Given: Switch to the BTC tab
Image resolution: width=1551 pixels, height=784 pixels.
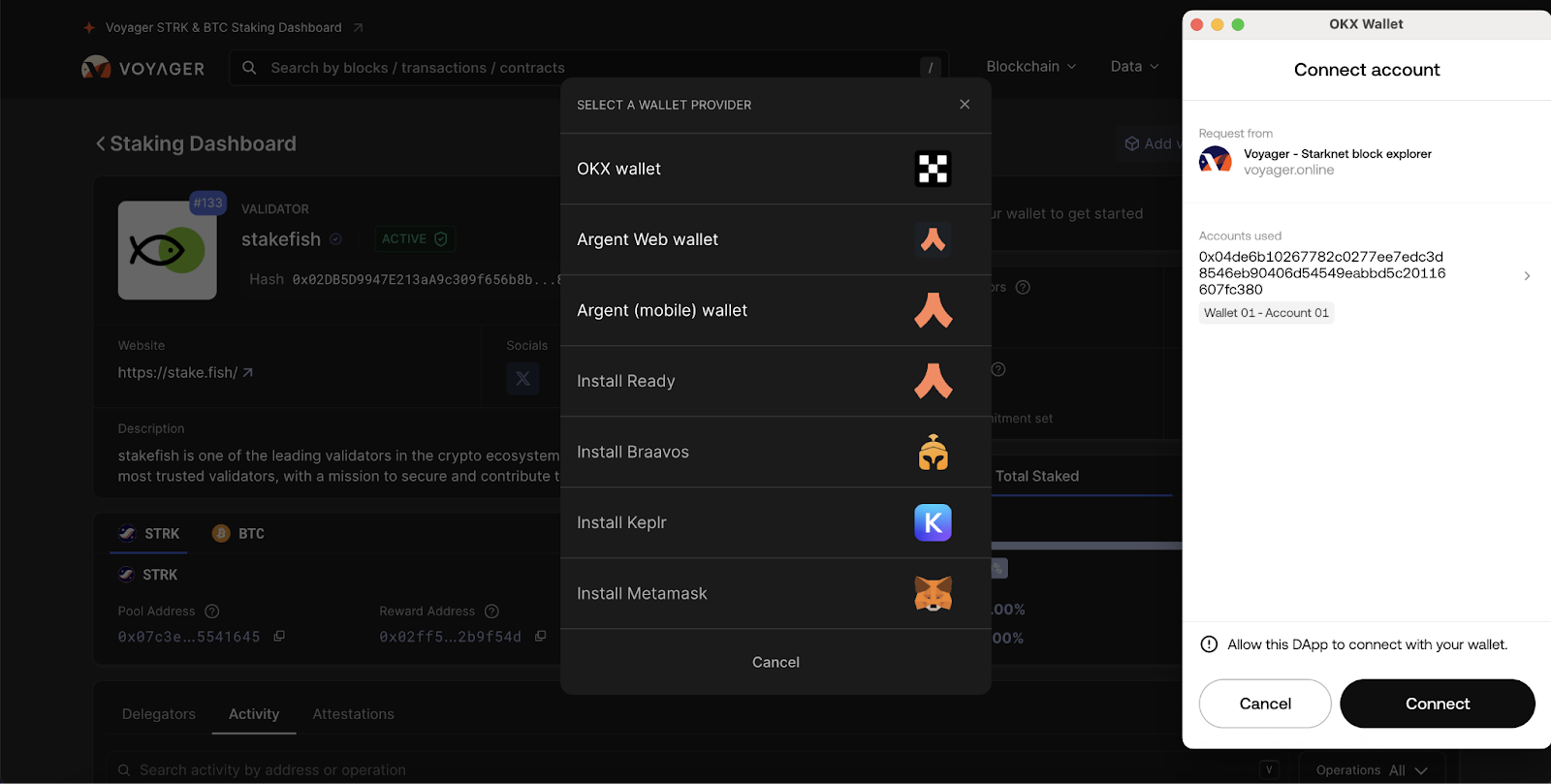Looking at the screenshot, I should tap(238, 533).
